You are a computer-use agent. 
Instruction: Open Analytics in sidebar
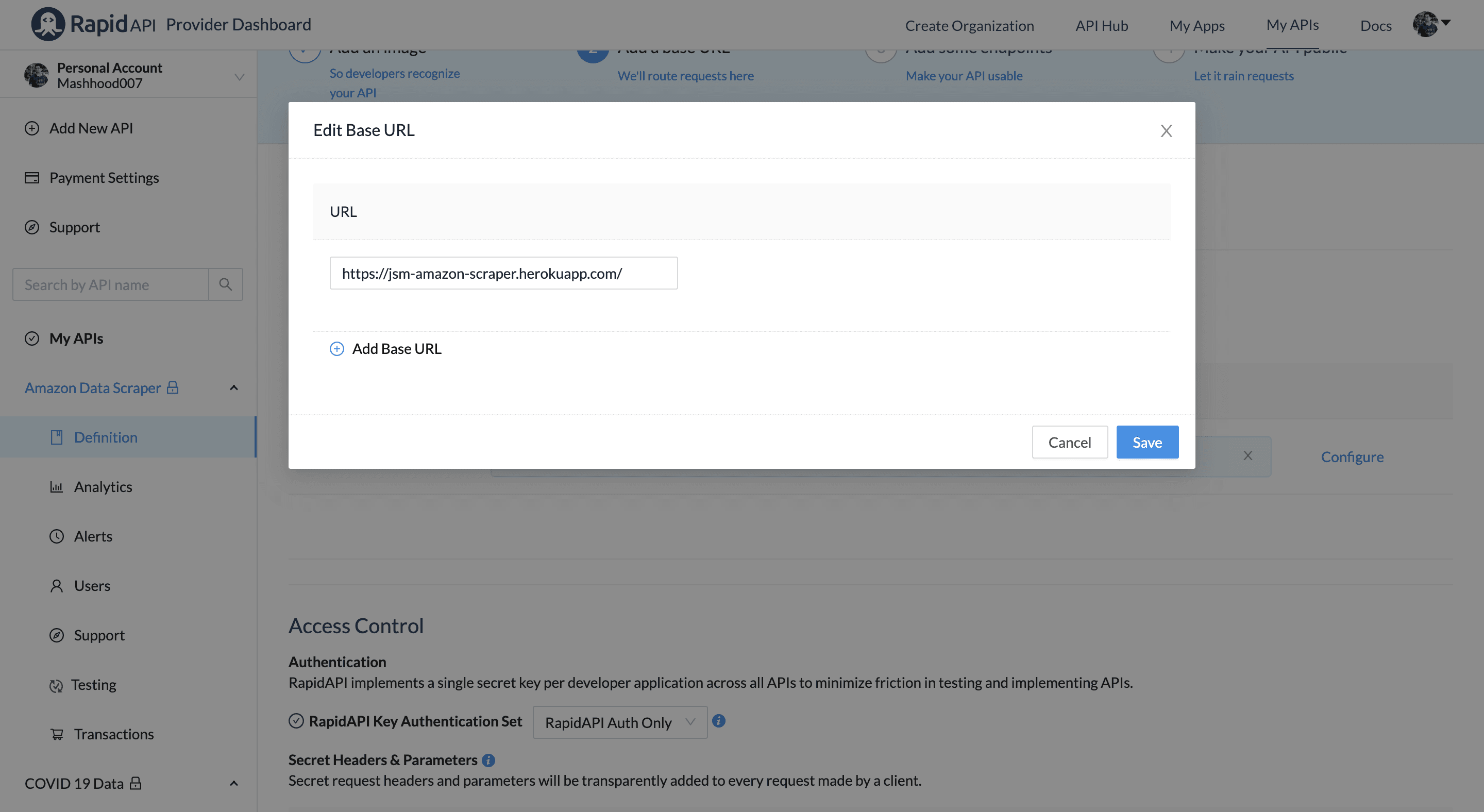click(x=103, y=486)
